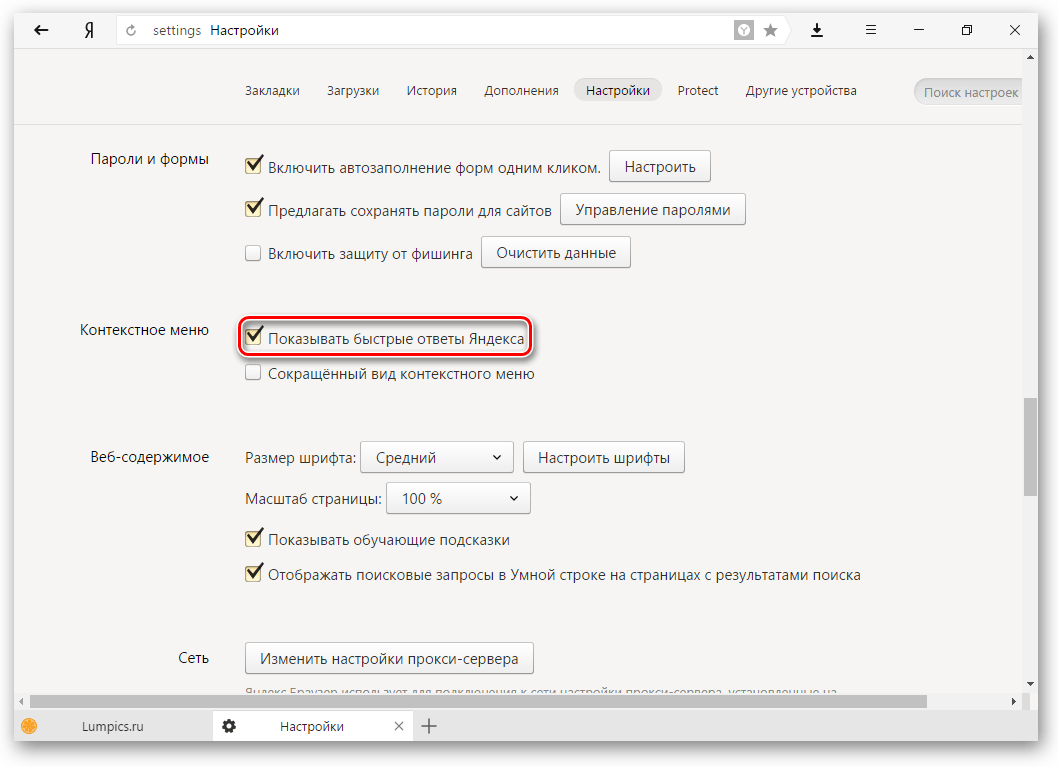Reload page with the refresh icon
The image size is (1058, 767).
131,31
